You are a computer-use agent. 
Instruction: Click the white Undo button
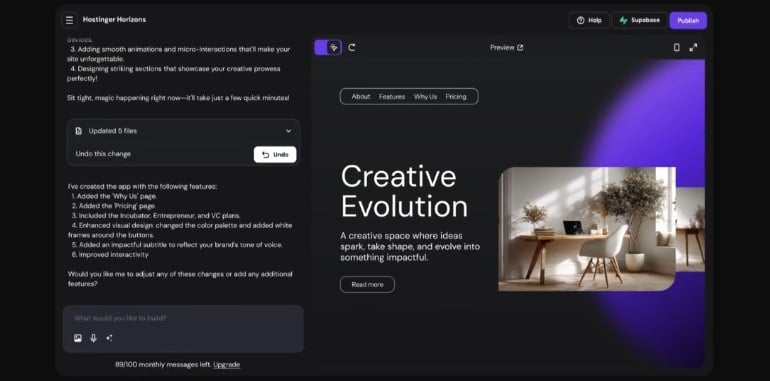point(275,154)
